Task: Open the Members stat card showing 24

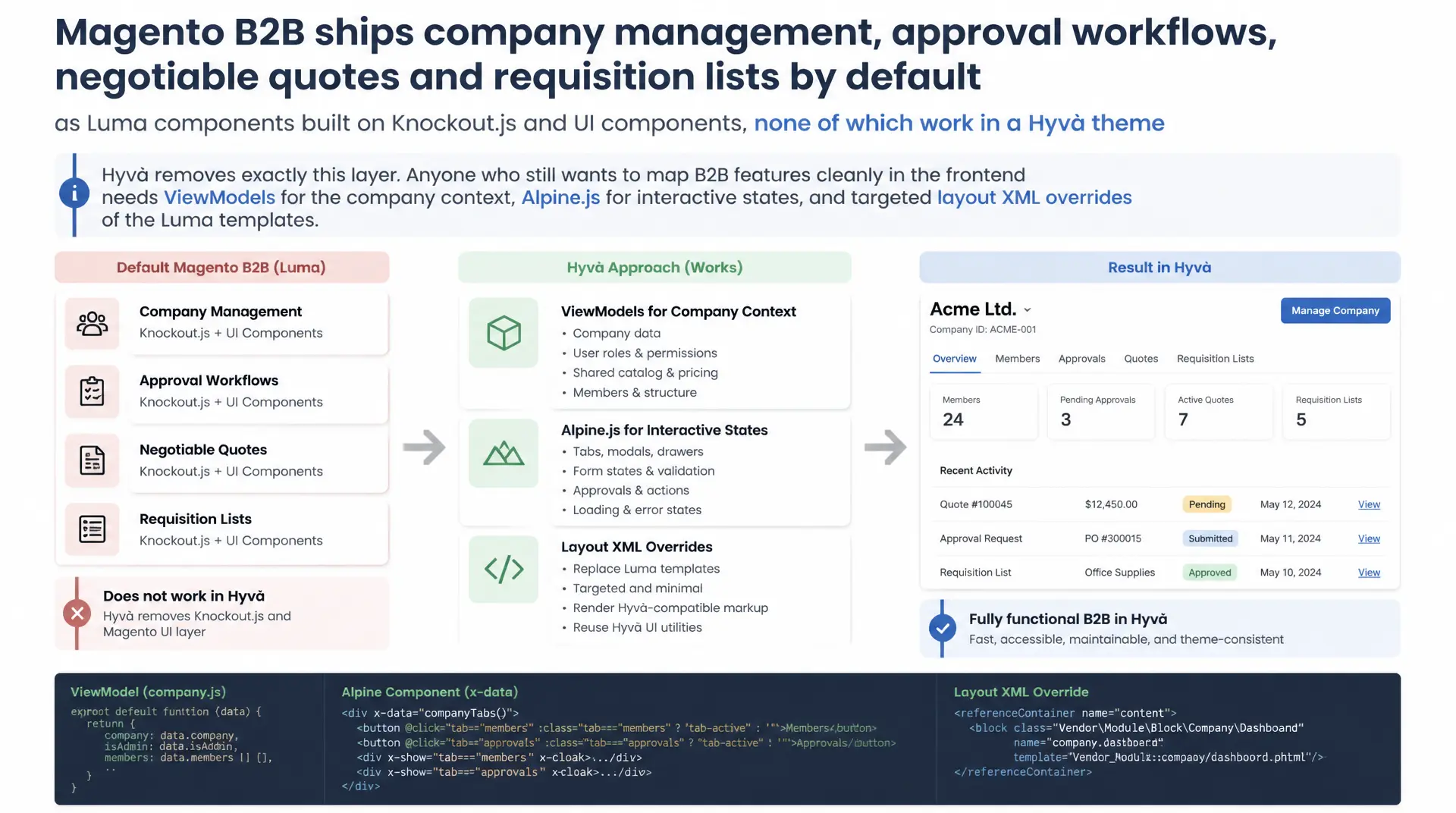Action: coord(984,412)
